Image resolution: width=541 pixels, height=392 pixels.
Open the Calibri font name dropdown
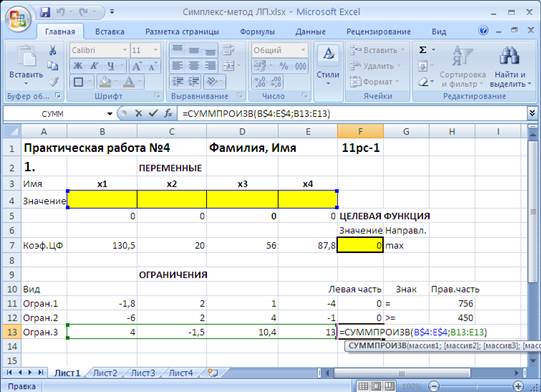coord(125,50)
